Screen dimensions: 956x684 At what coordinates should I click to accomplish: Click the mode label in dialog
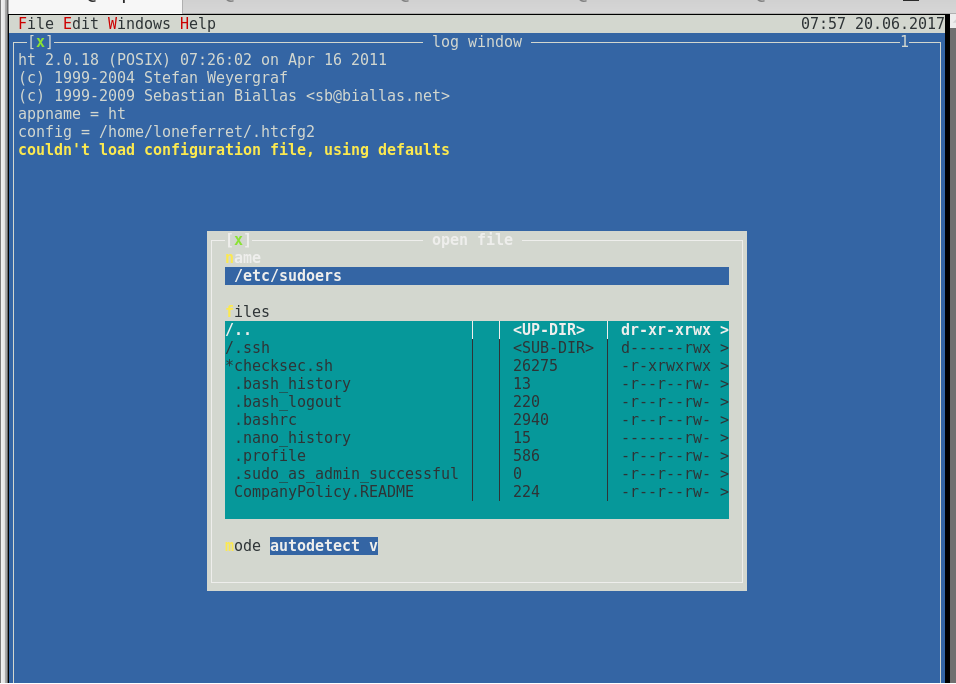coord(243,546)
